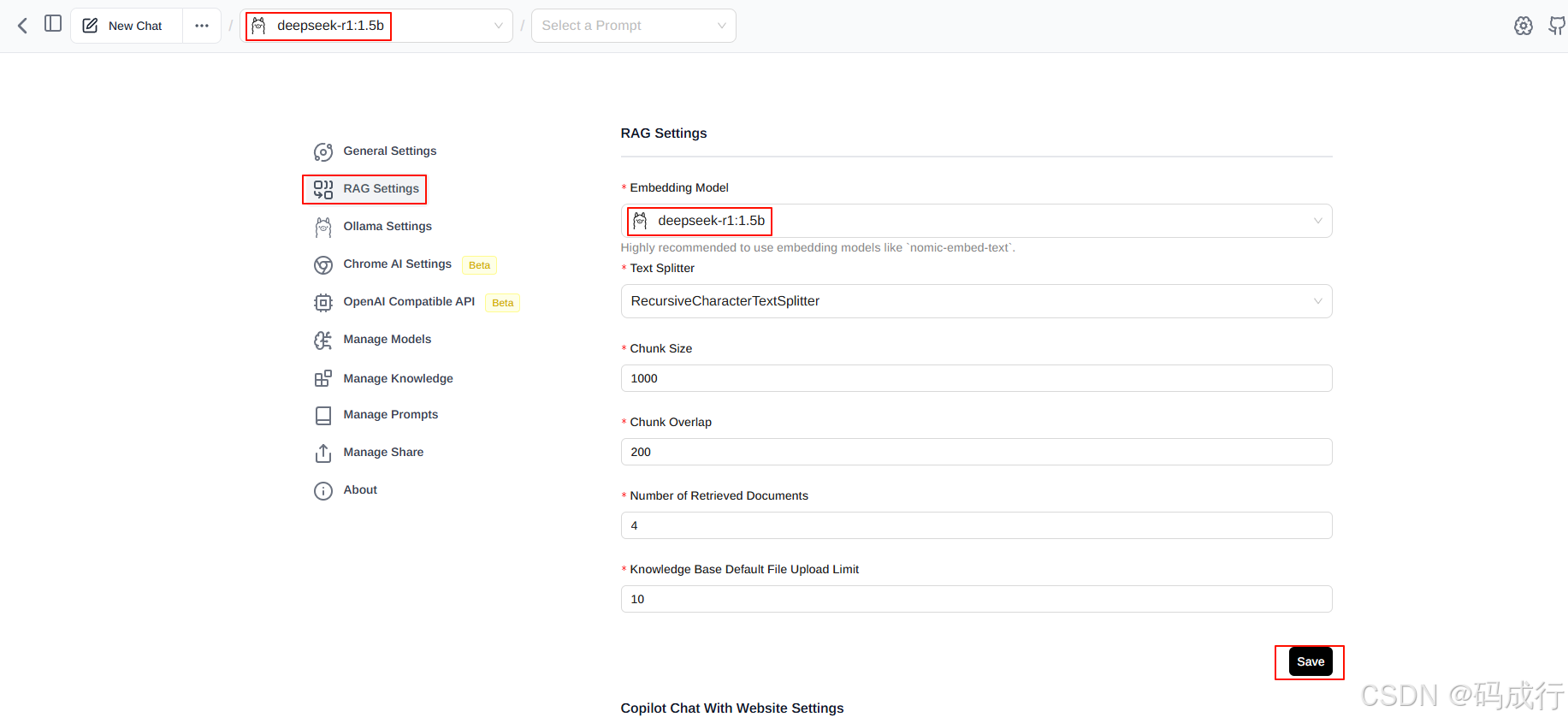Click the RAG Settings icon
Viewport: 1568px width, 723px height.
[x=323, y=190]
